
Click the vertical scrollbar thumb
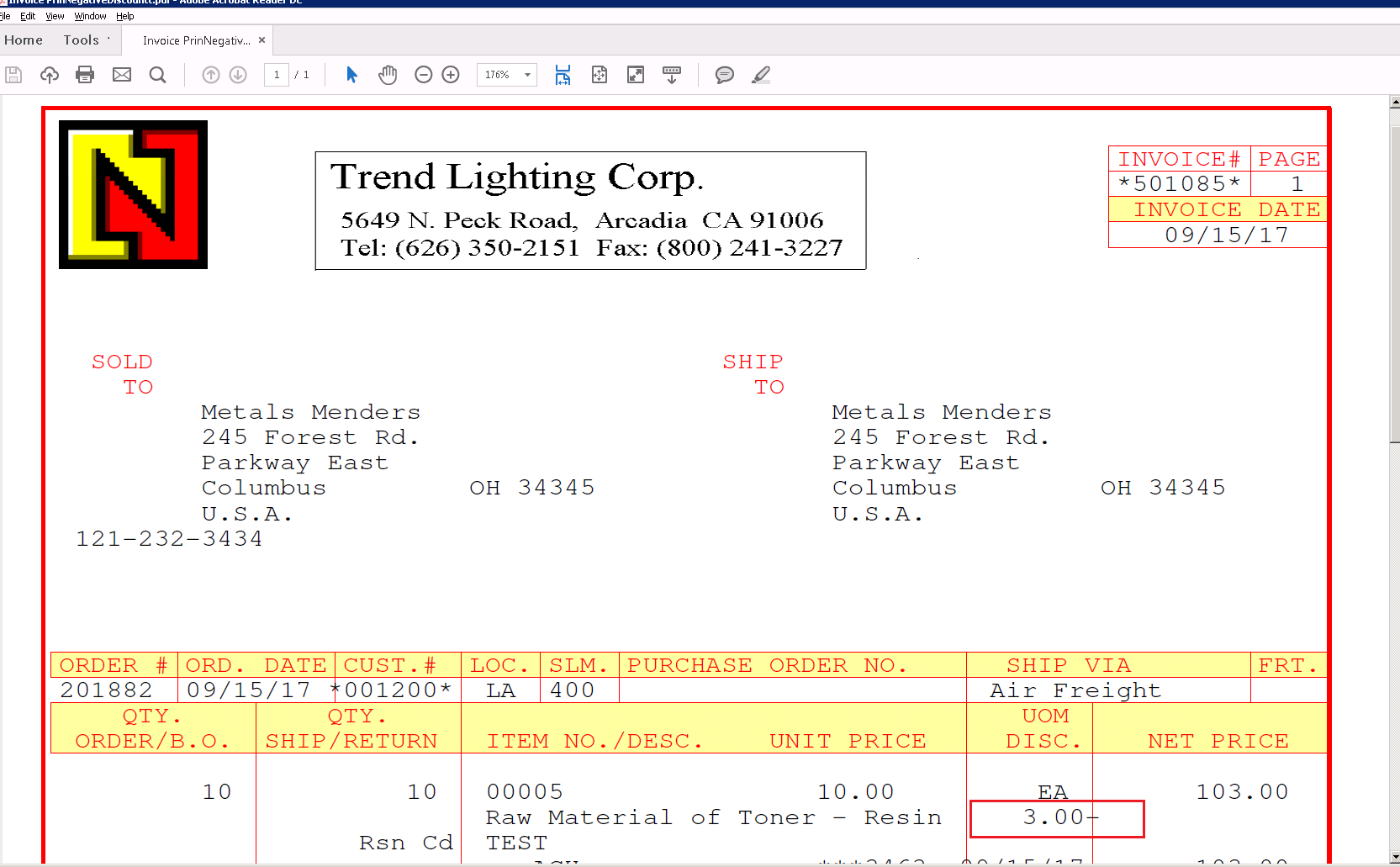click(1394, 284)
